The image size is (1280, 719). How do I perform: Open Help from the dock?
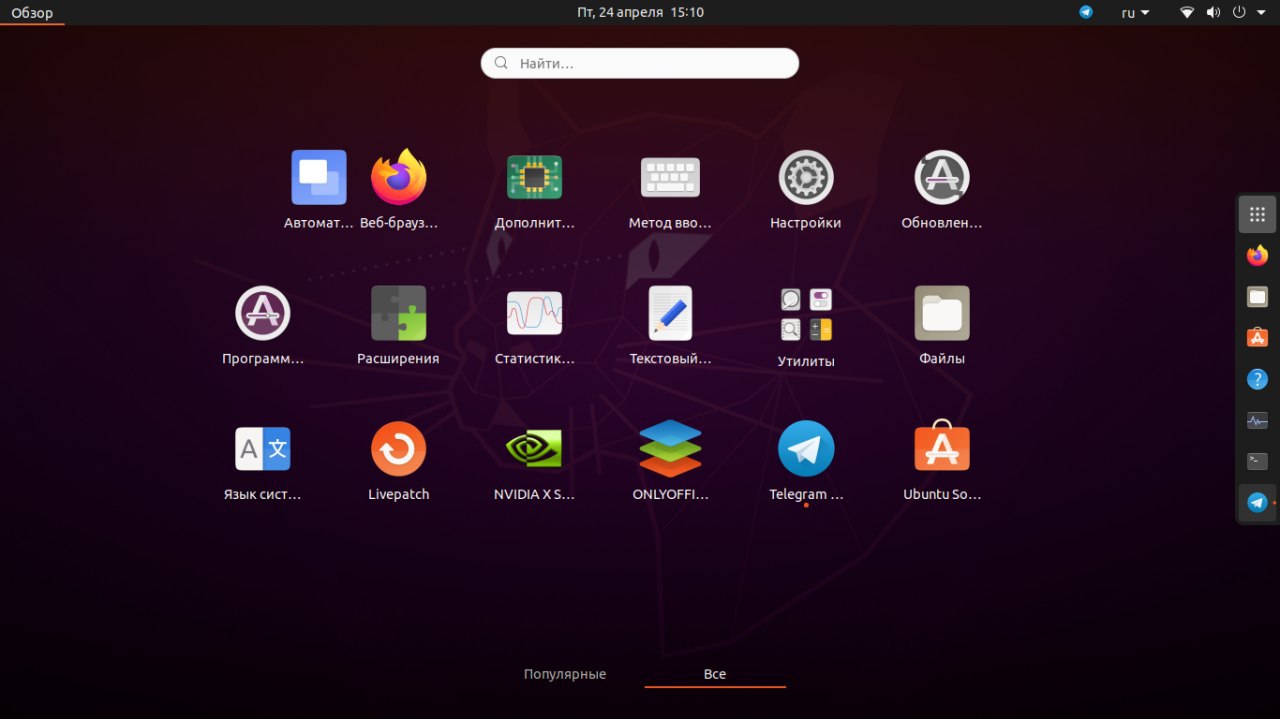tap(1258, 379)
